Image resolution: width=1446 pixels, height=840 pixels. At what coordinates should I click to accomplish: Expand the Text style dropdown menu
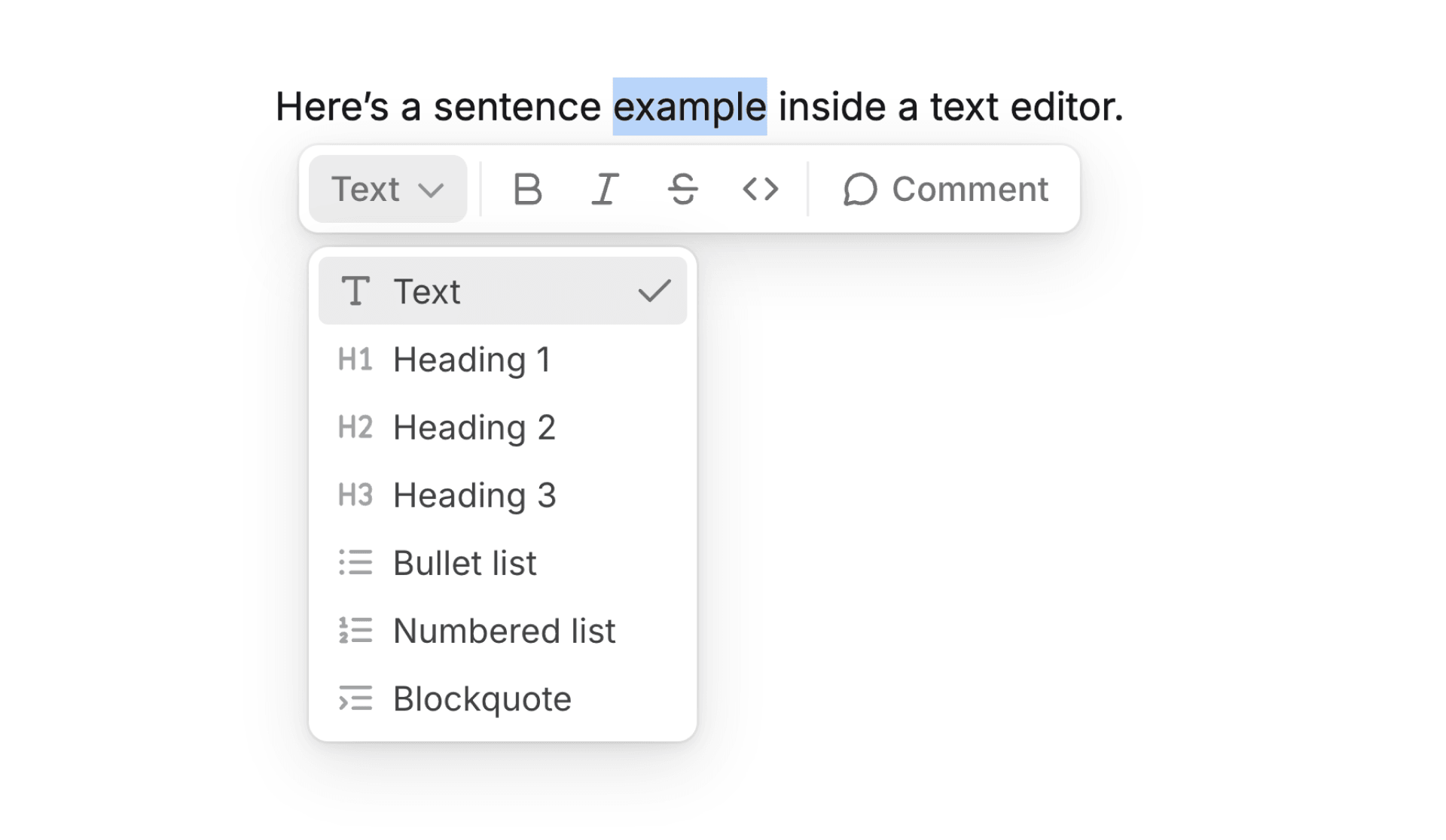[x=385, y=188]
